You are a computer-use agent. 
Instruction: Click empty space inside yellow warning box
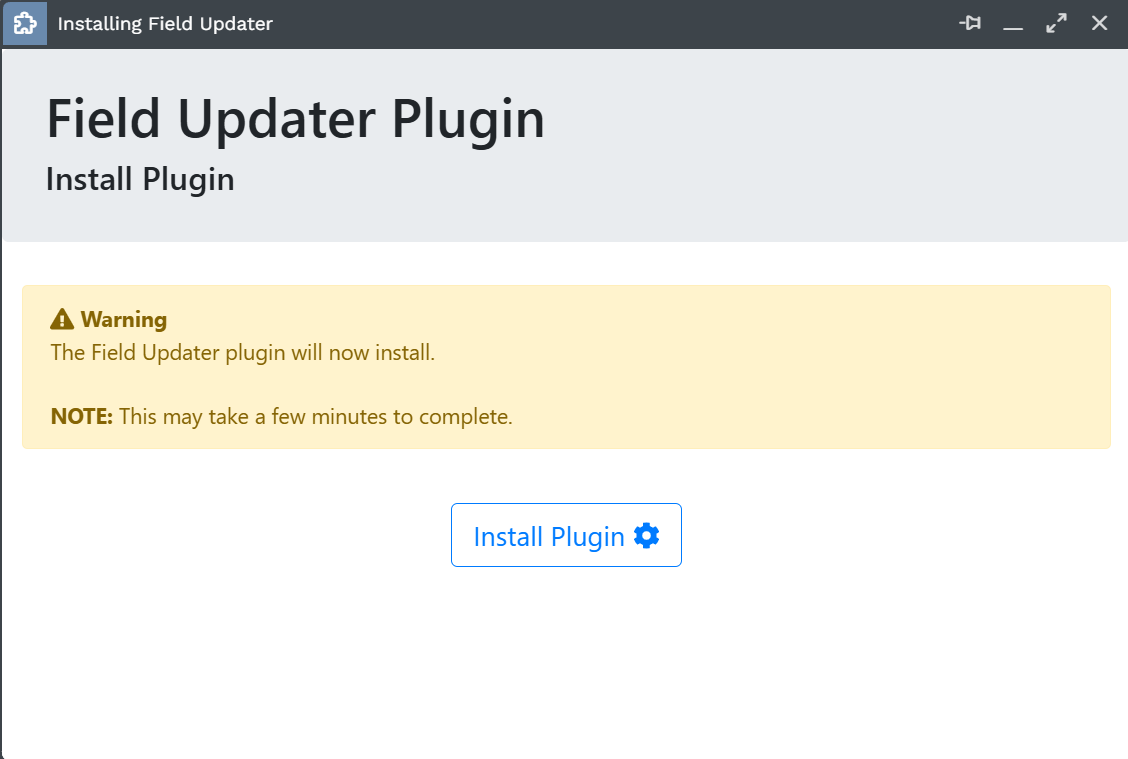pos(800,370)
